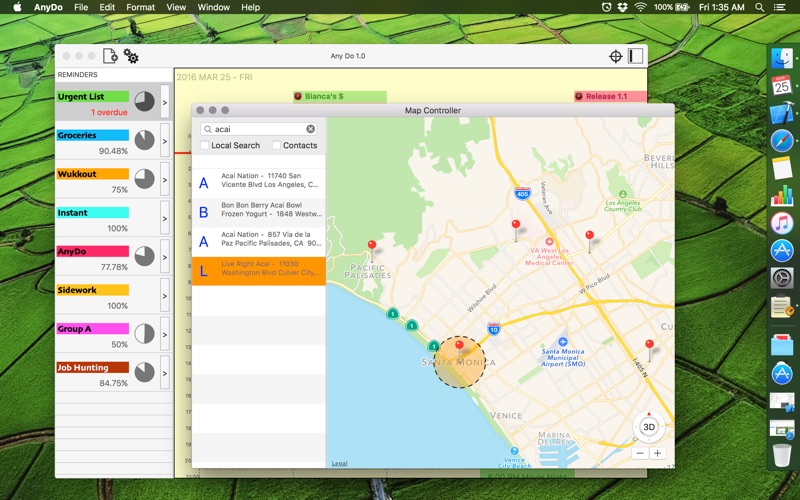800x500 pixels.
Task: Click the Interstate 405 shield on map
Action: (522, 193)
